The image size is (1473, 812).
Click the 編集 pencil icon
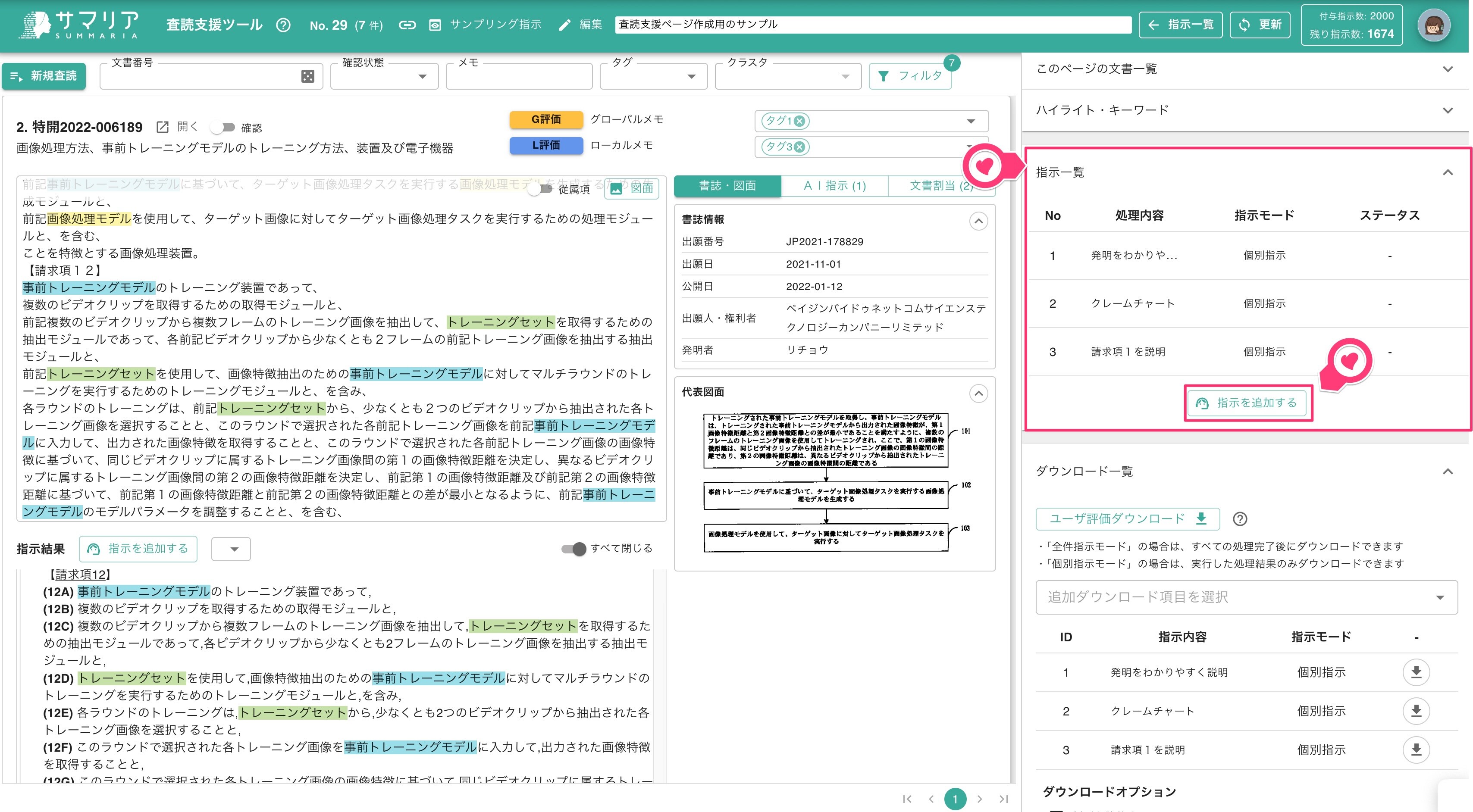click(x=564, y=25)
